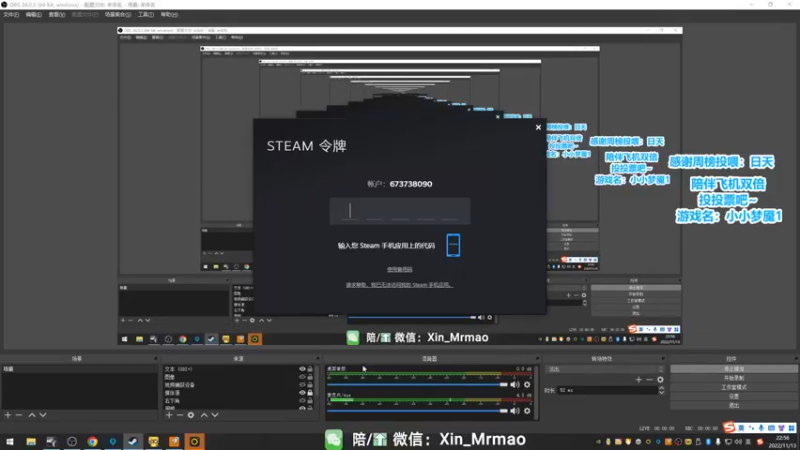This screenshot has width=800, height=450.
Task: Toggle visibility of 视频捕获设备 source
Action: pos(302,385)
